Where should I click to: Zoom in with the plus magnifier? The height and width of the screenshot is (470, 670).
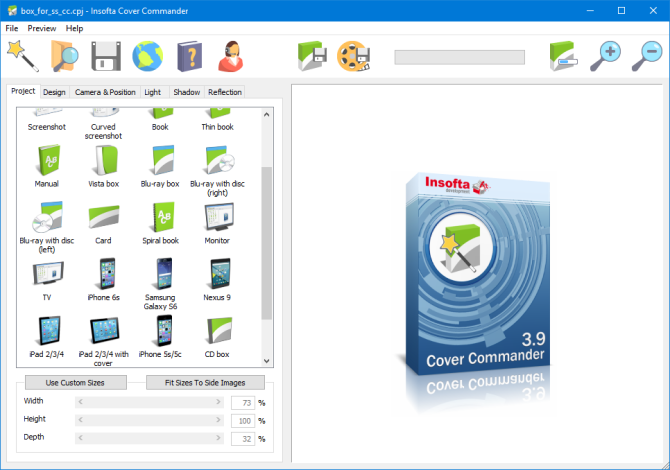tap(605, 56)
